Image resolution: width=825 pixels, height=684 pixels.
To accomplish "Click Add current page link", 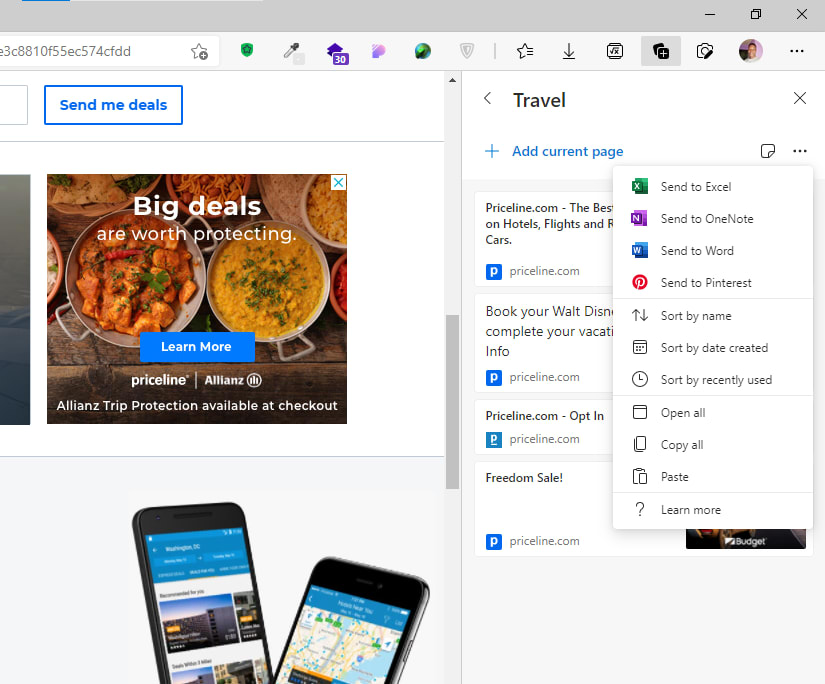I will pyautogui.click(x=567, y=151).
